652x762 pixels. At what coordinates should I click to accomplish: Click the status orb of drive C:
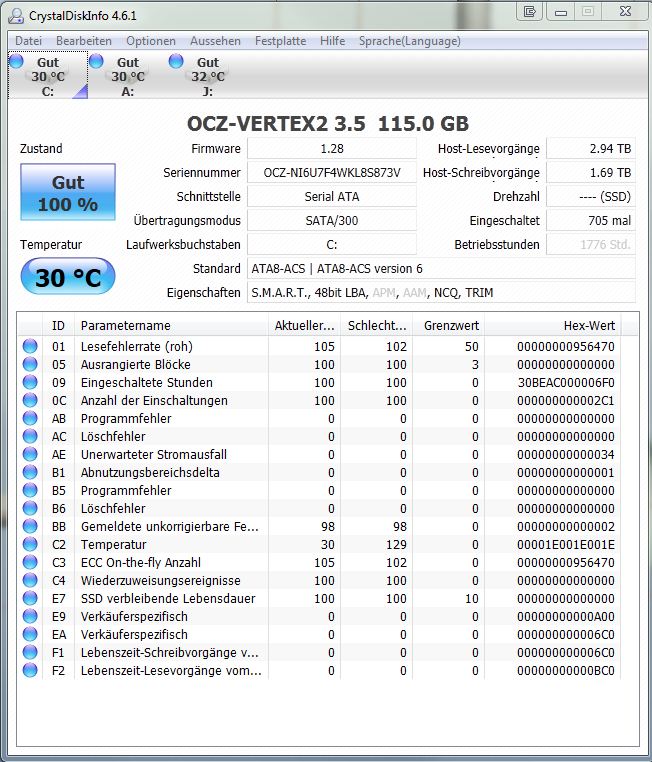click(17, 61)
